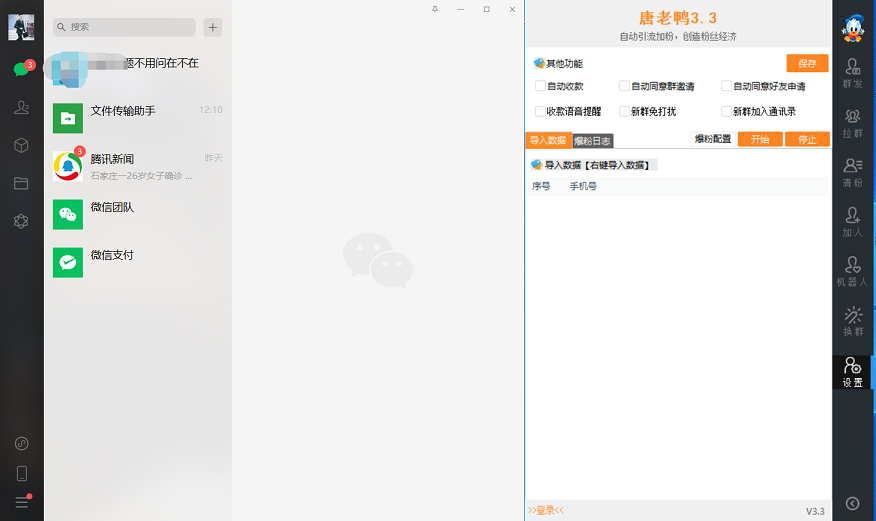This screenshot has height=521, width=876.
Task: Enable the 自动同意好友申请 checkbox
Action: [726, 86]
